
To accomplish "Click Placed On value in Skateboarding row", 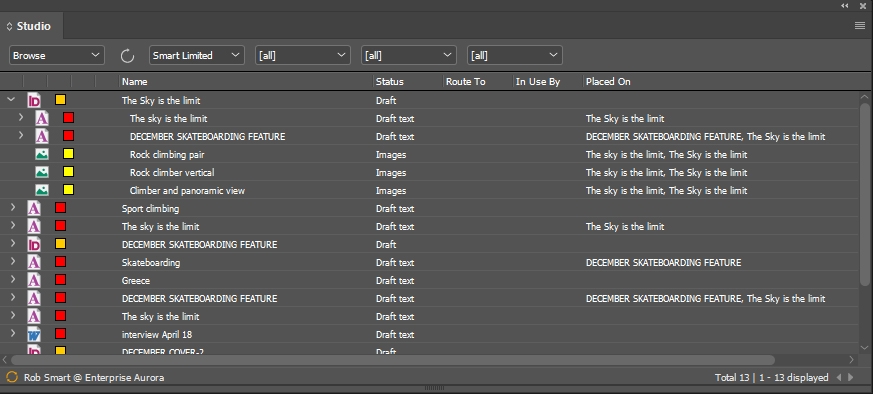I will (x=663, y=263).
